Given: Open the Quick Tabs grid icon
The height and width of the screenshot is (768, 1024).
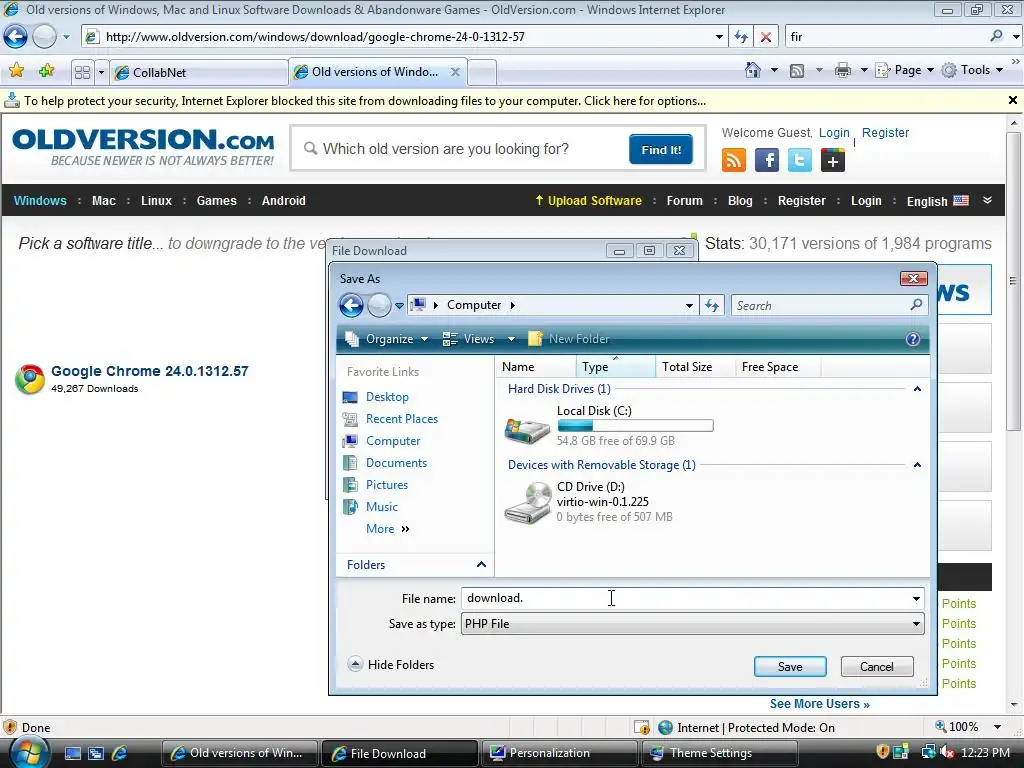Looking at the screenshot, I should click(x=82, y=72).
